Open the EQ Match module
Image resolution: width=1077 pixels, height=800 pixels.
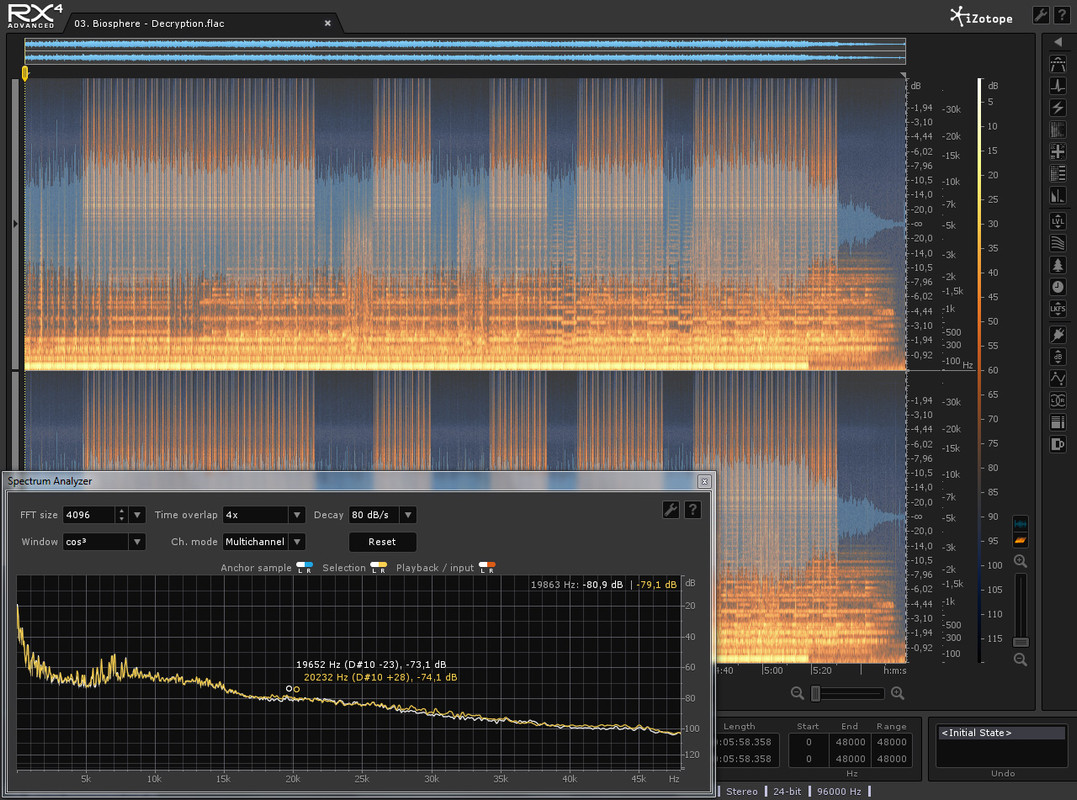tap(1058, 243)
